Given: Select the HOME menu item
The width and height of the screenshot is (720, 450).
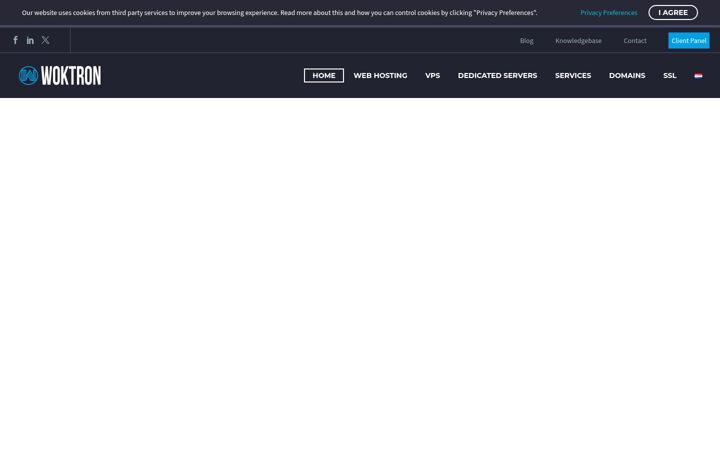Looking at the screenshot, I should pyautogui.click(x=324, y=75).
